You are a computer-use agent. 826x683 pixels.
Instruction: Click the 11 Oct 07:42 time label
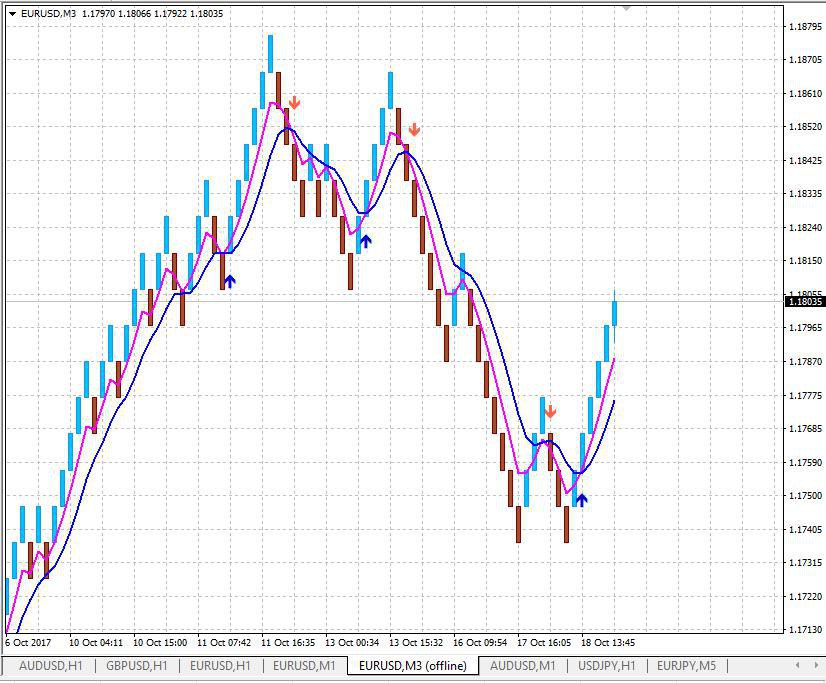pos(224,643)
